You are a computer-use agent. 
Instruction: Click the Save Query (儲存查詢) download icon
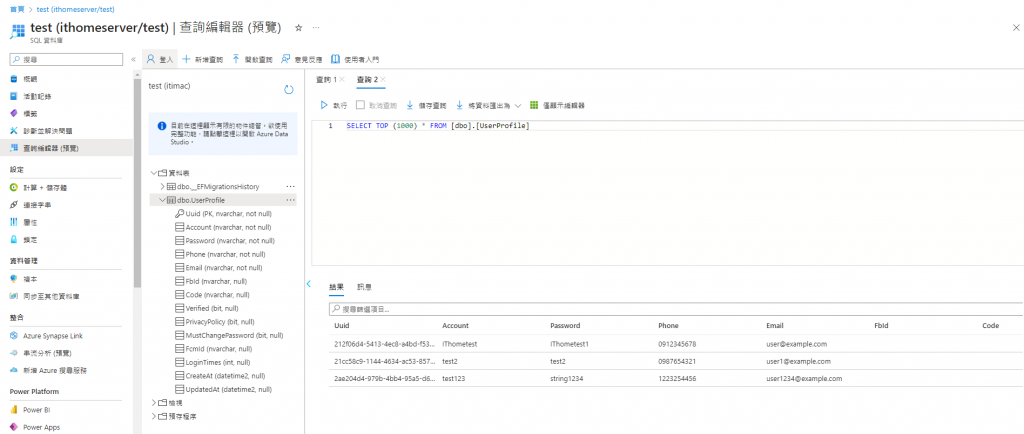410,105
